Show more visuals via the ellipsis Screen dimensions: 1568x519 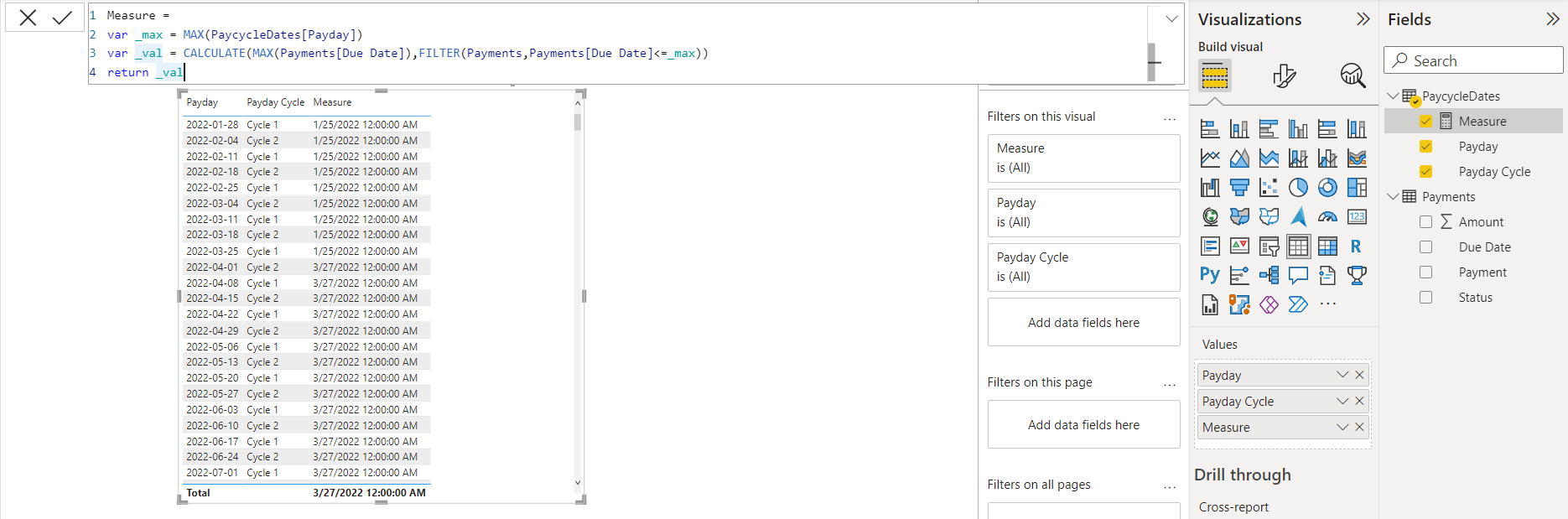[x=1327, y=304]
